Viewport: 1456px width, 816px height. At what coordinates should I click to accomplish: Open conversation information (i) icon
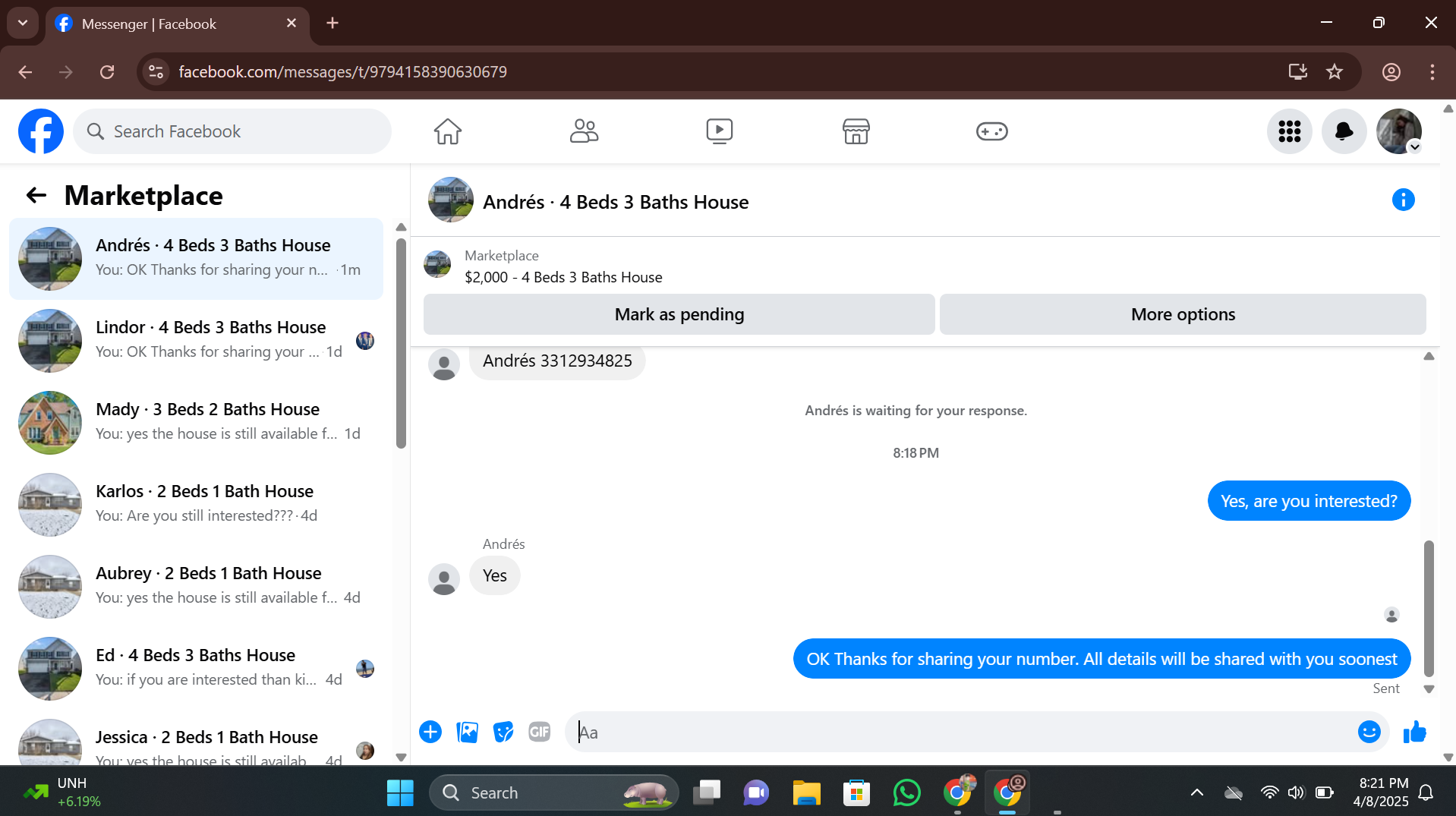coord(1403,200)
